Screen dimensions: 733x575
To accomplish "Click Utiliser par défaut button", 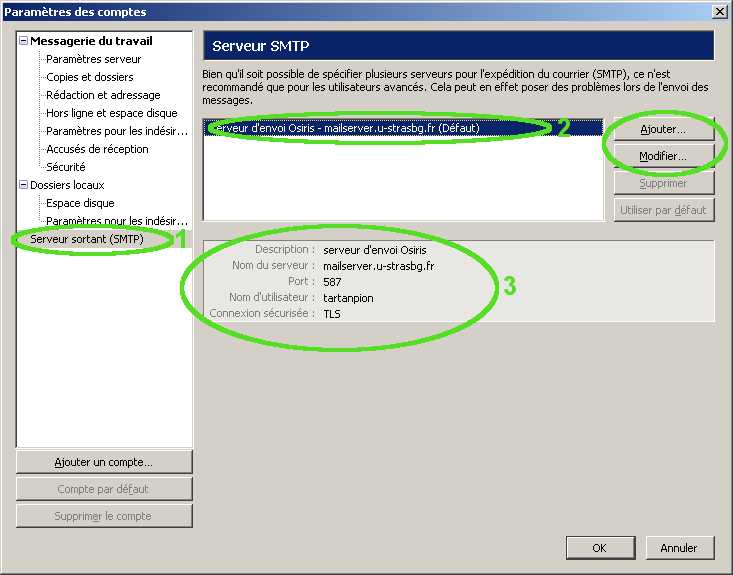I will (663, 210).
